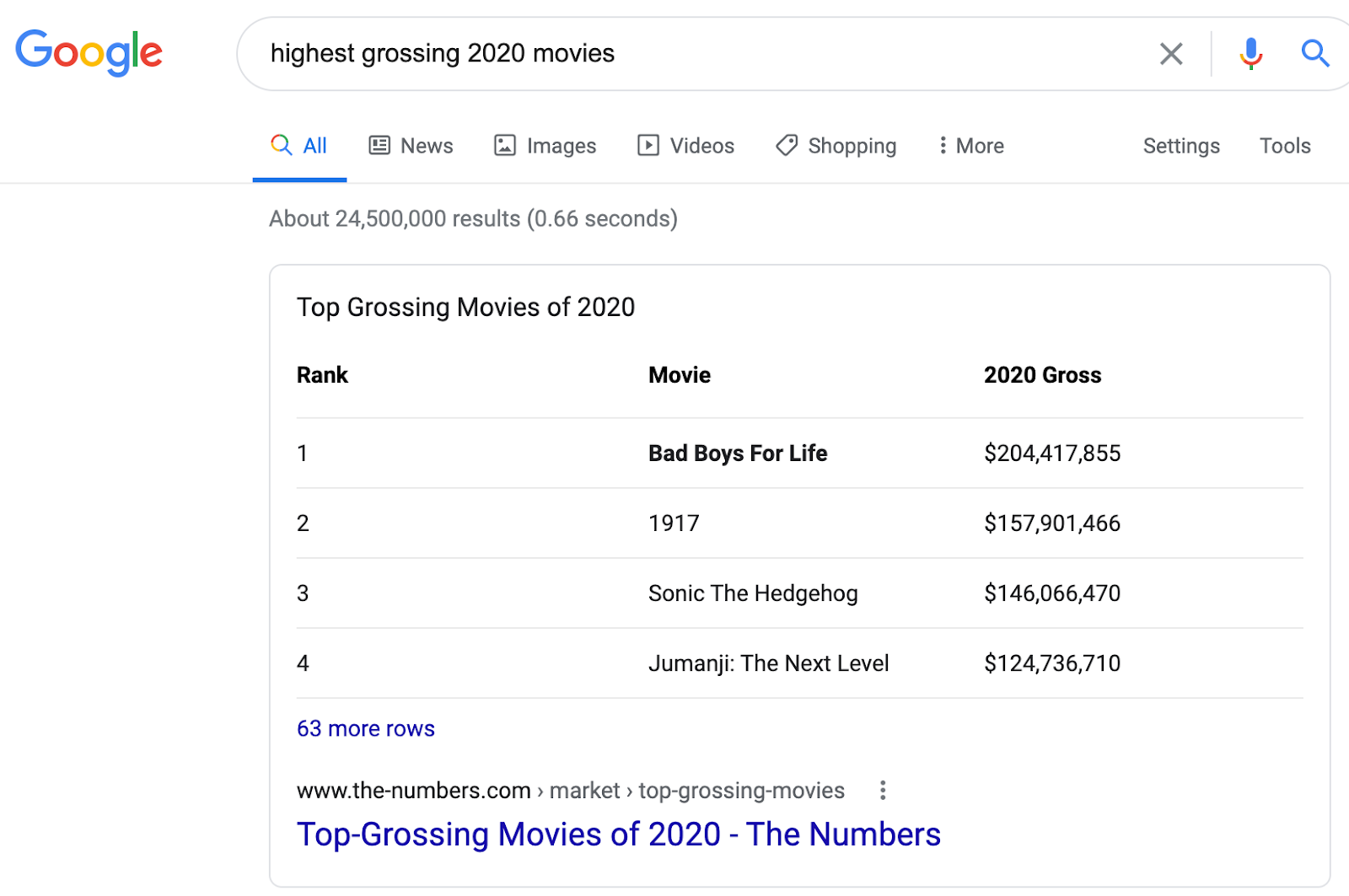Click the All tab magnifier icon

pos(281,145)
